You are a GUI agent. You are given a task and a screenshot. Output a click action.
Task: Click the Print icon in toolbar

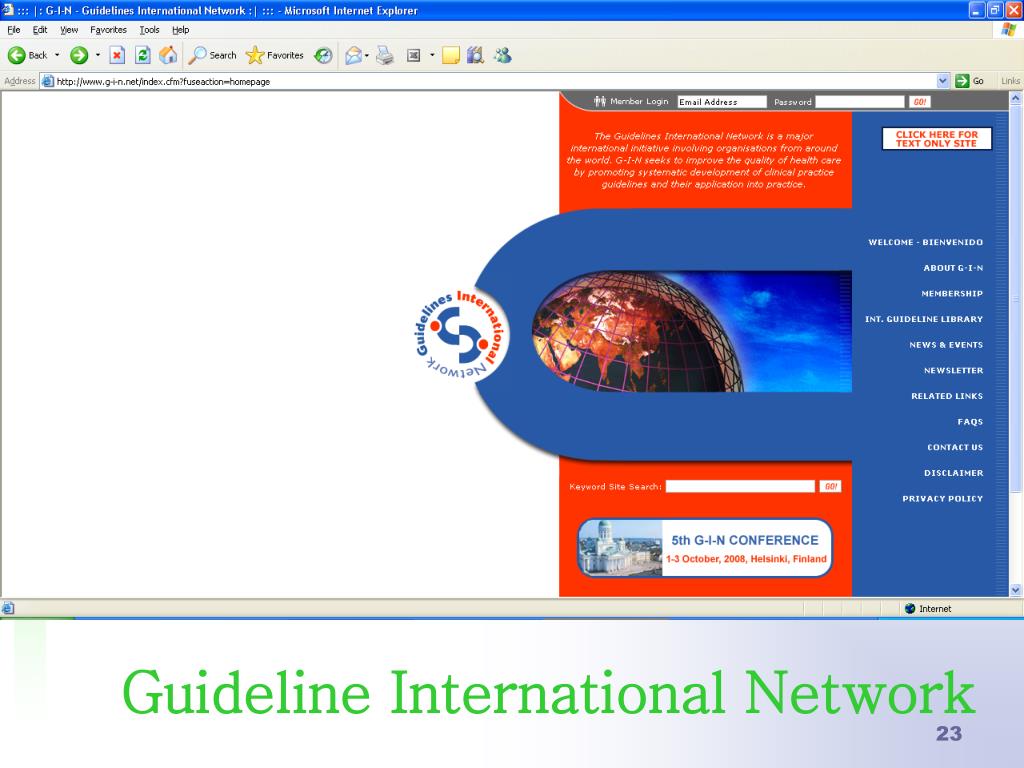[385, 56]
